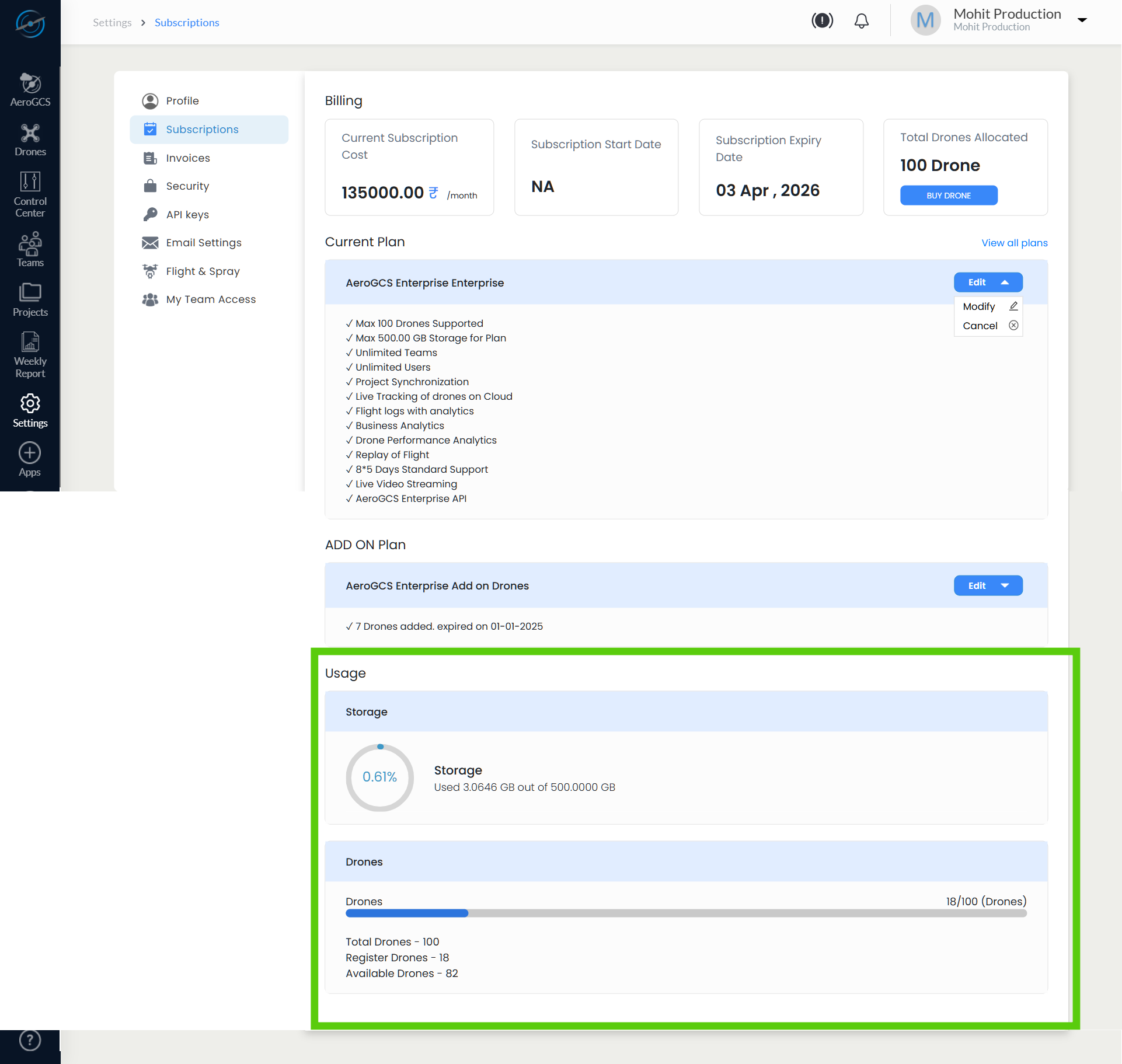This screenshot has height=1064, width=1122.
Task: Click the user avatar M
Action: tap(926, 20)
